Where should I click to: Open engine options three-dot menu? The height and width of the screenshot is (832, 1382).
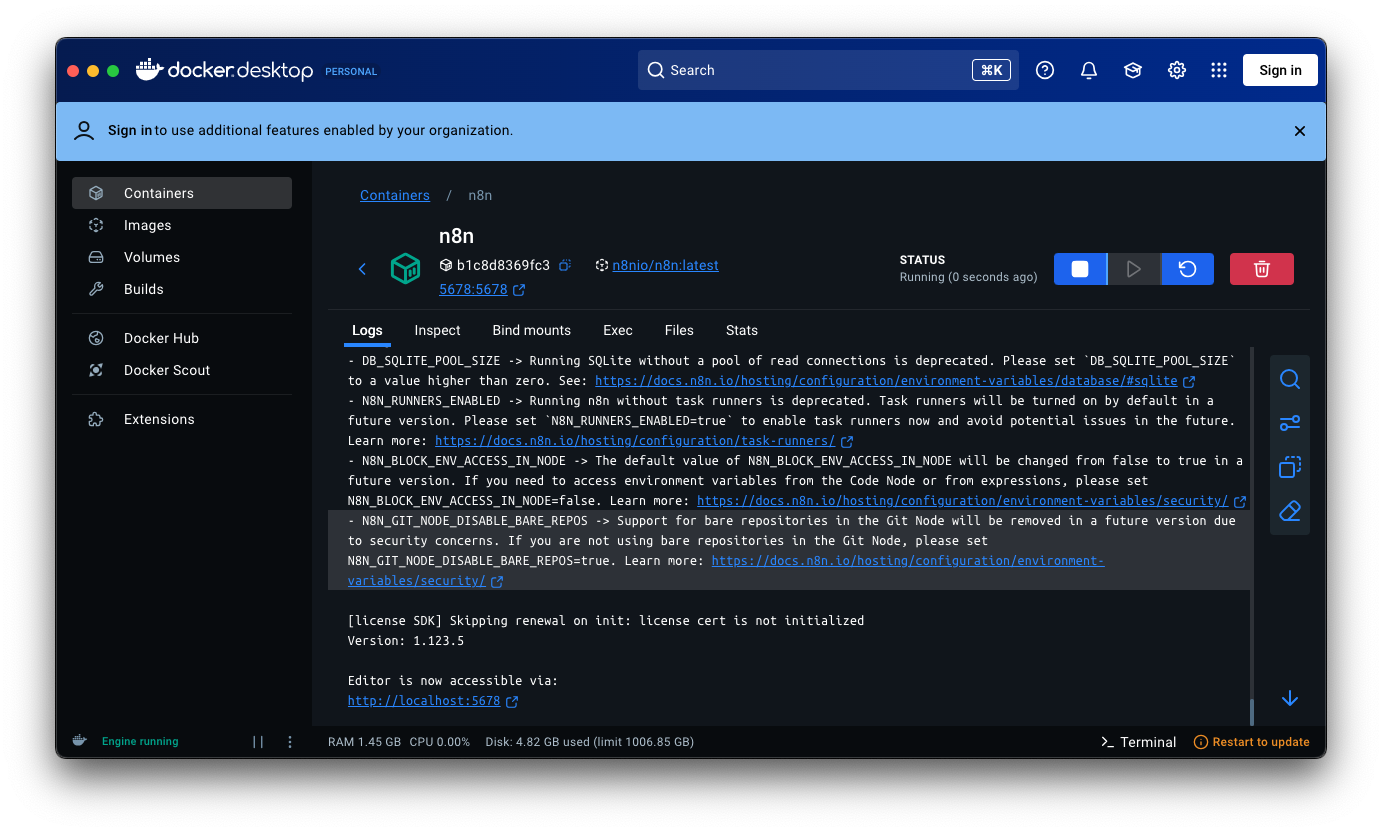pyautogui.click(x=290, y=742)
